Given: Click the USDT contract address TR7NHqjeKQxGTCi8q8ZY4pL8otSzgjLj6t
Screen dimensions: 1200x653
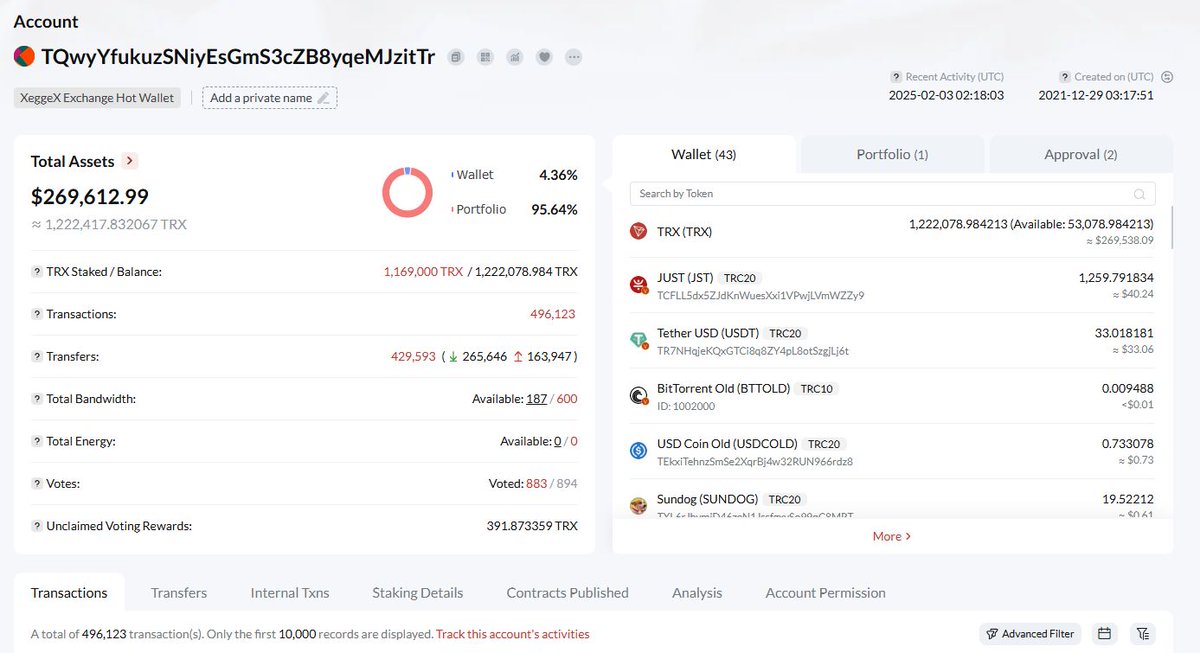Looking at the screenshot, I should [753, 351].
